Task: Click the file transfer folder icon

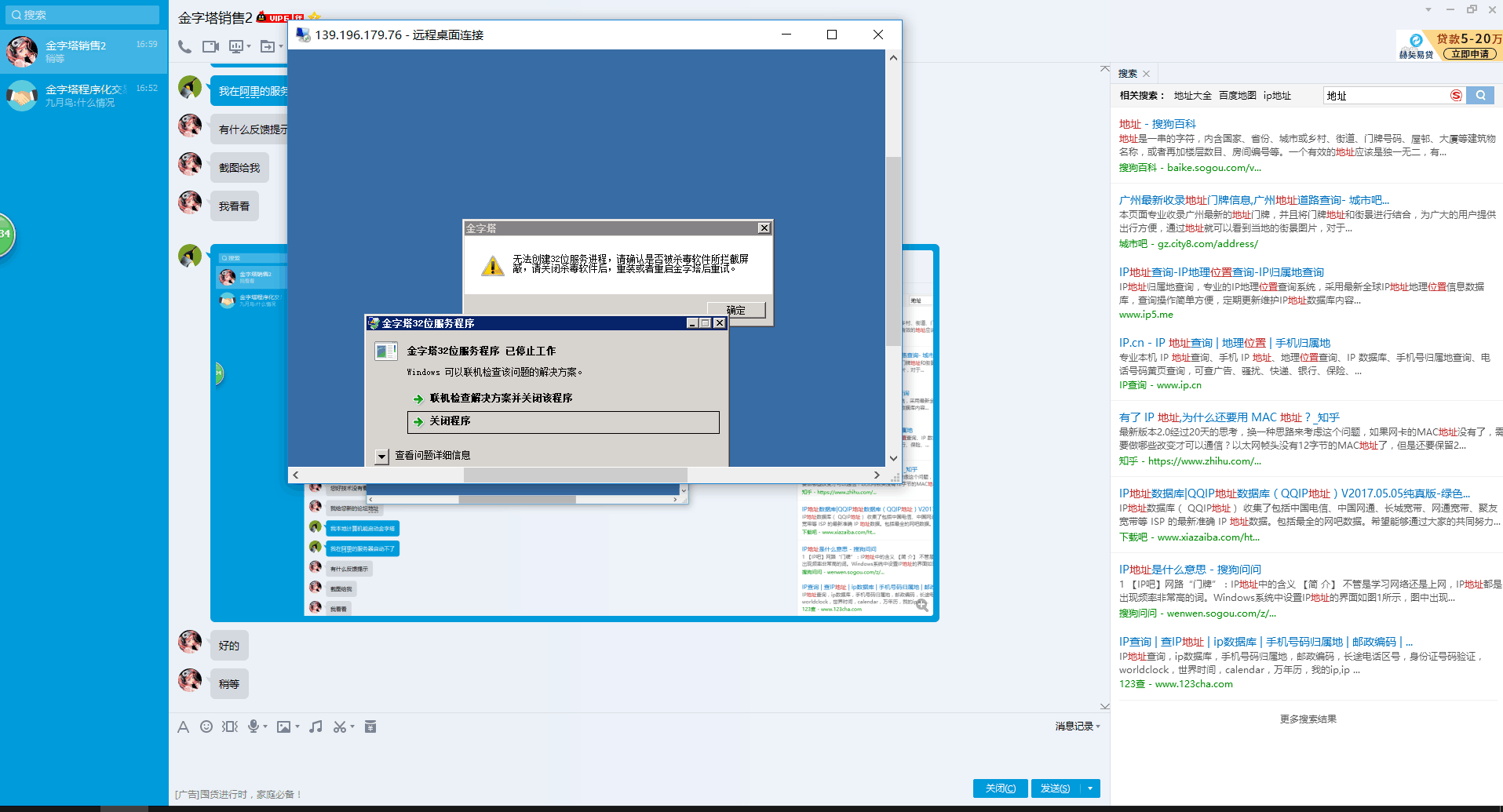Action: click(x=268, y=46)
